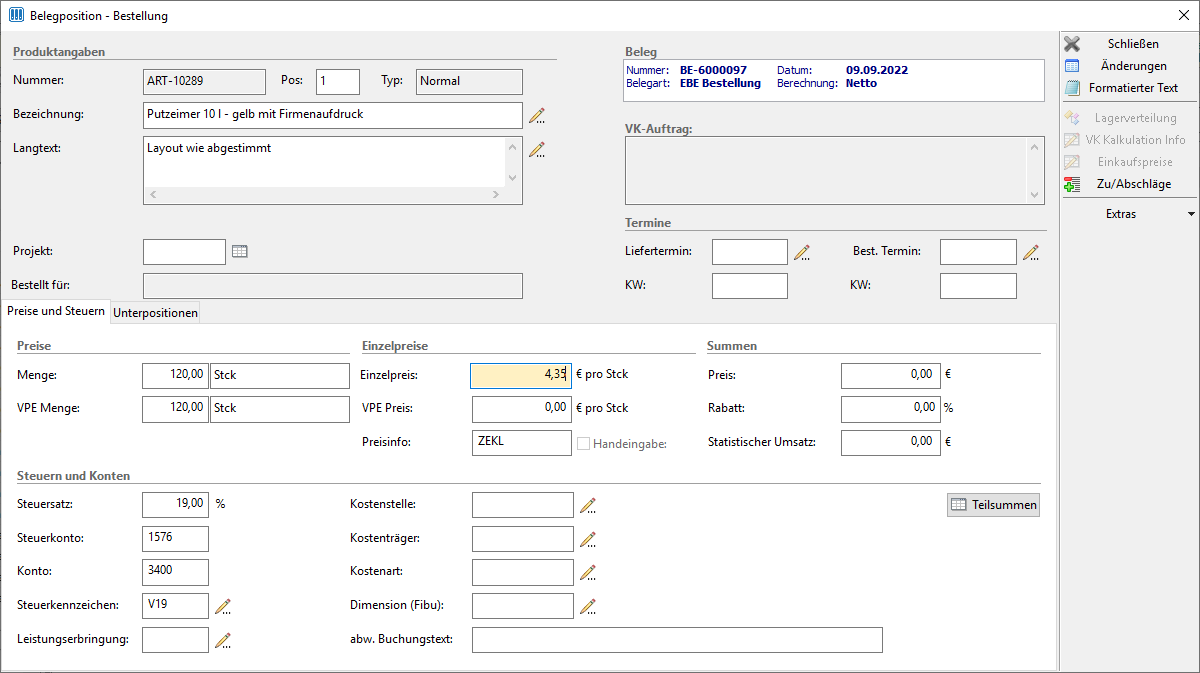Click the Steuersatz field showing 19,00
The image size is (1200, 673).
click(x=175, y=505)
